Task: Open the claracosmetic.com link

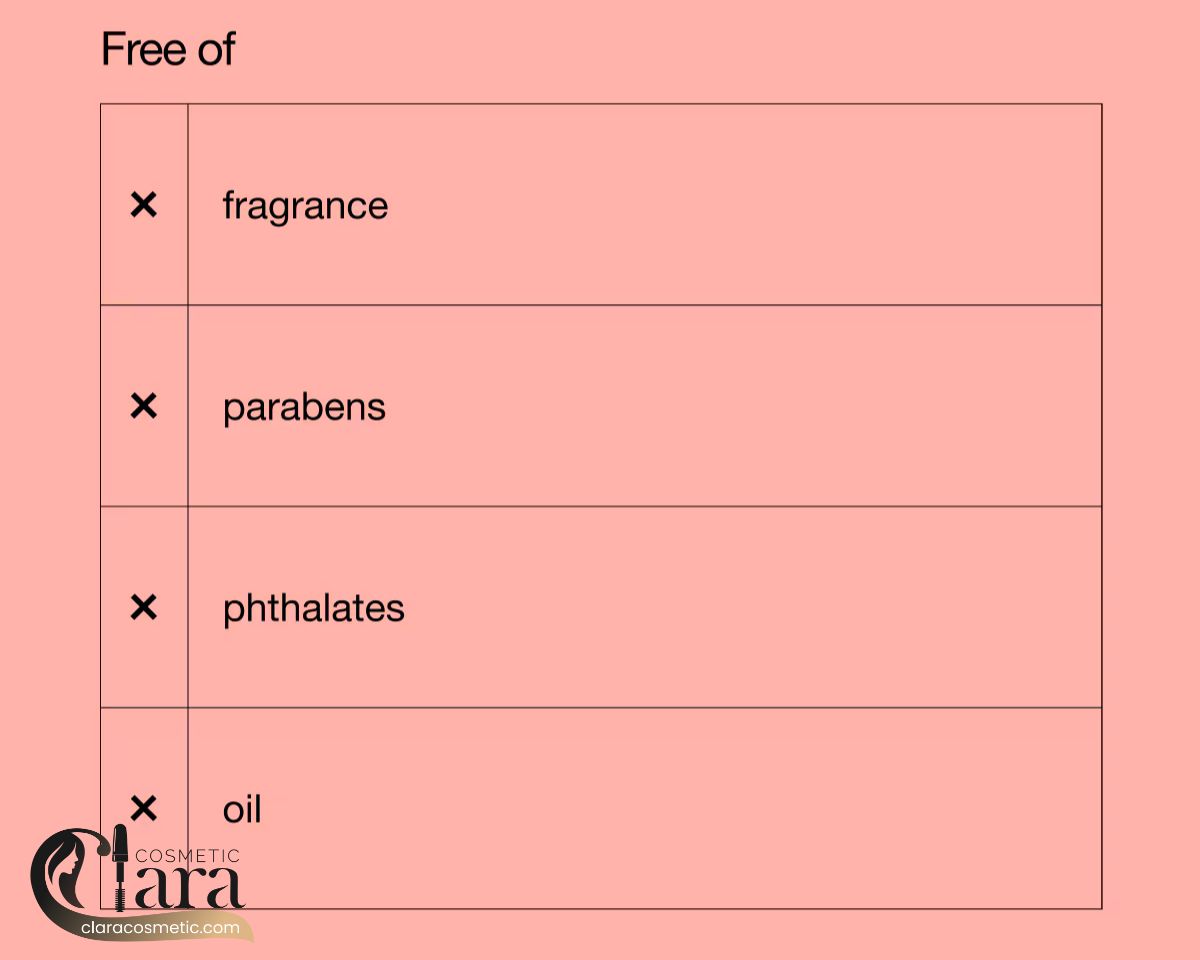Action: tap(160, 928)
